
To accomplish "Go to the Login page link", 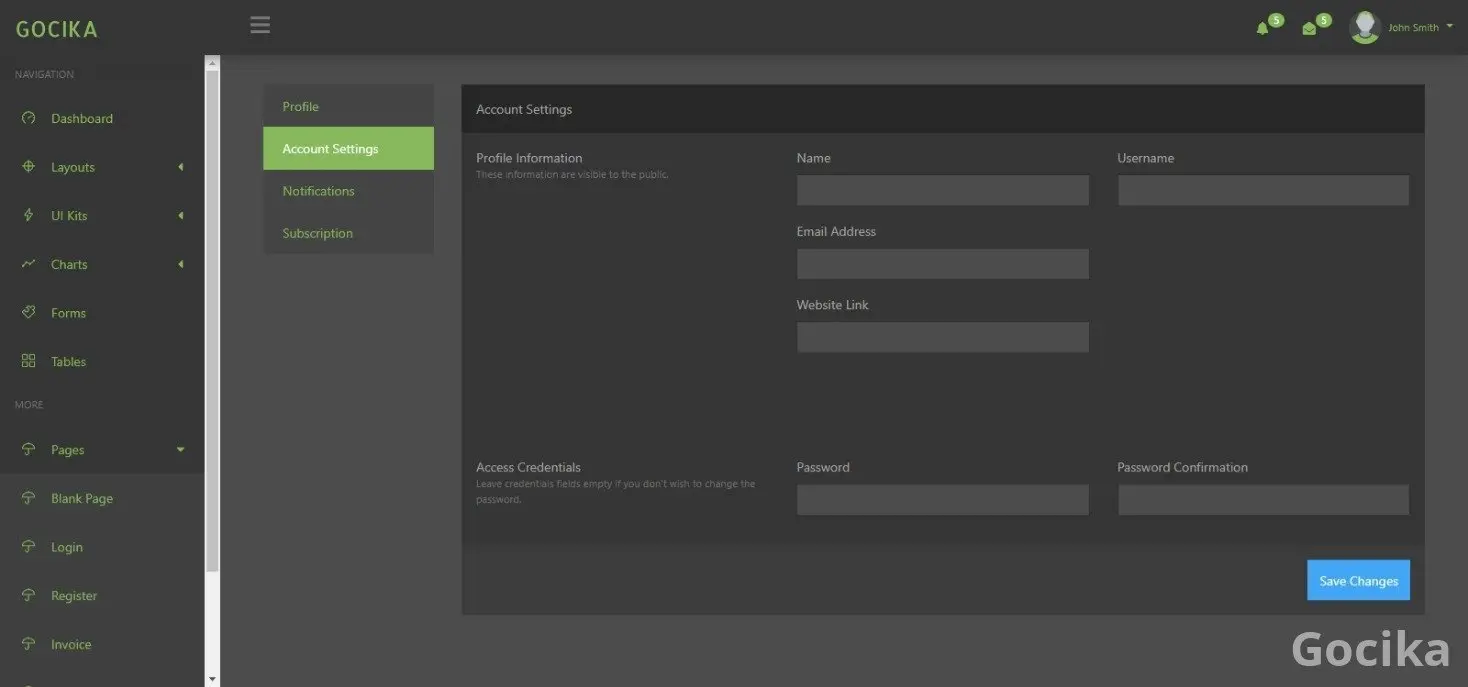I will [67, 547].
